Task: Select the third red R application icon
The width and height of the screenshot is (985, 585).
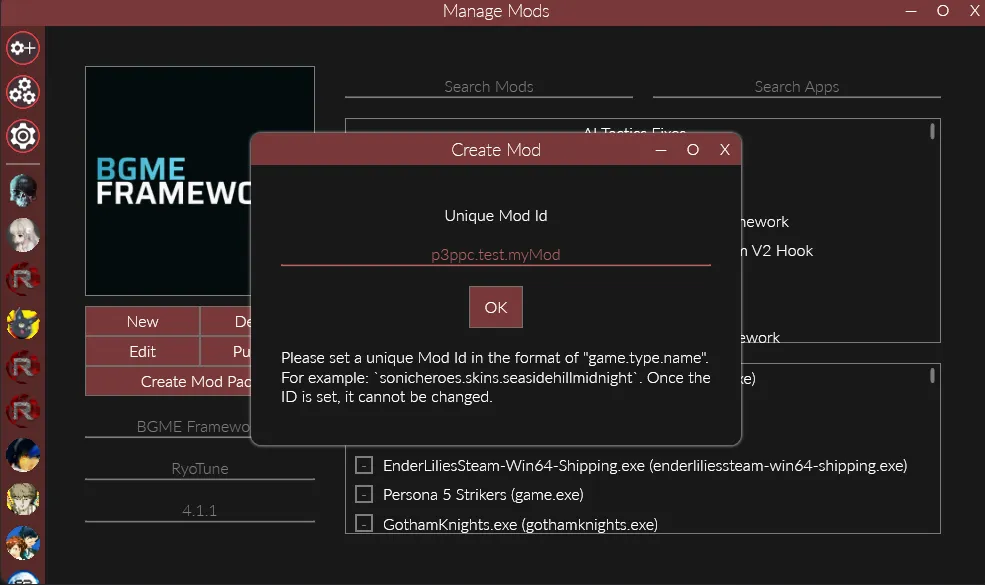Action: coord(23,411)
